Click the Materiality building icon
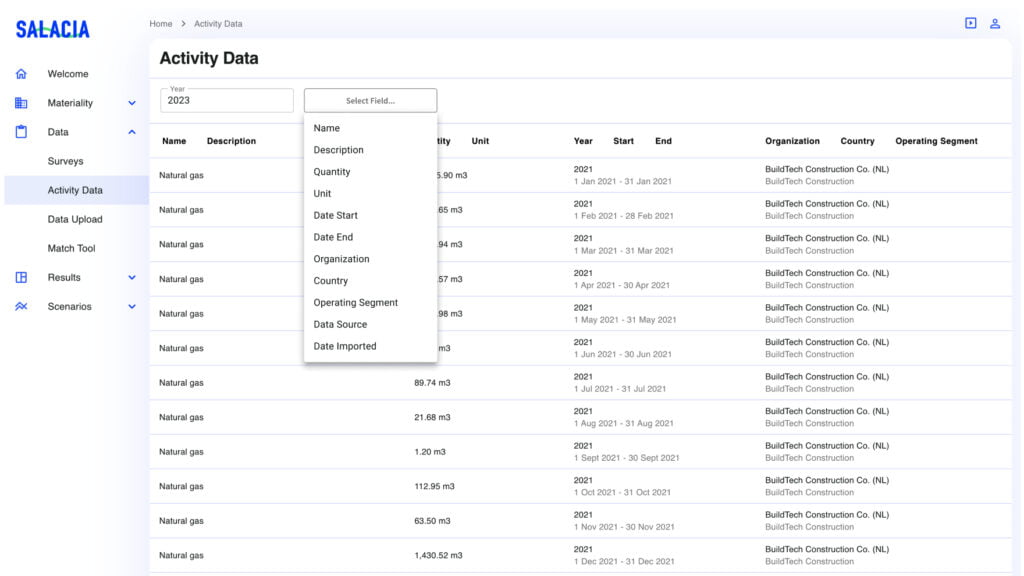This screenshot has height=576, width=1024. click(x=21, y=103)
